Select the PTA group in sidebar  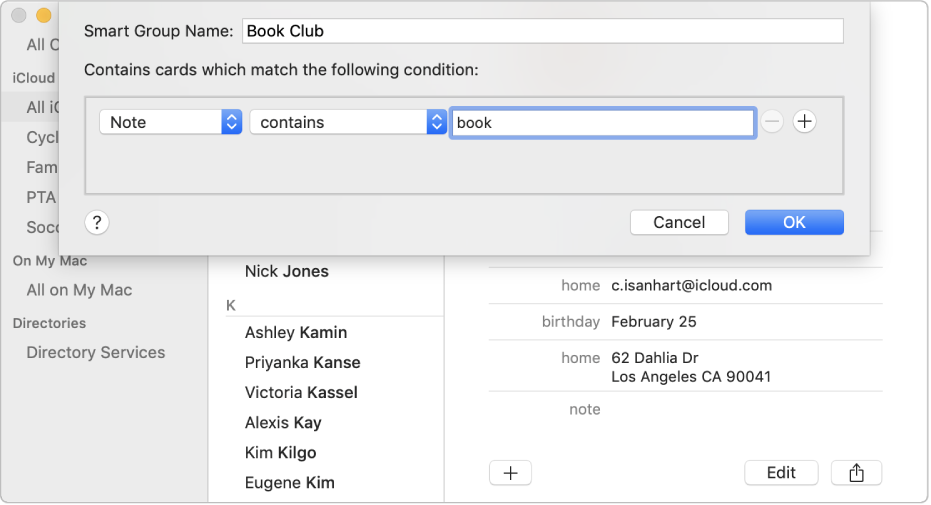click(41, 198)
